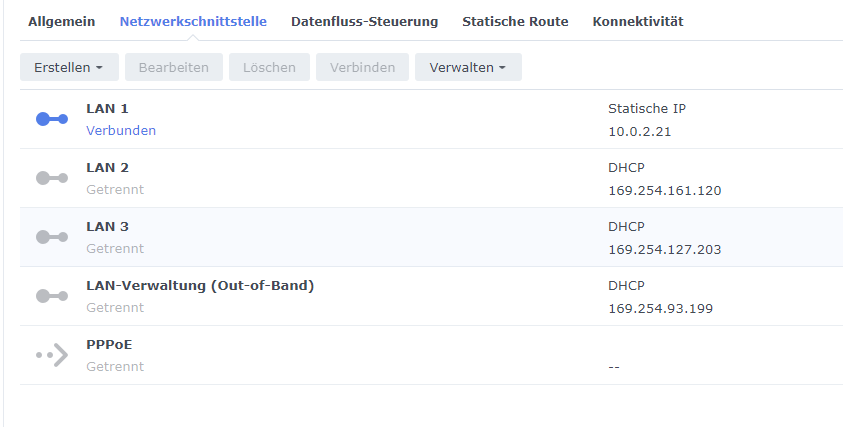Image resolution: width=843 pixels, height=427 pixels.
Task: Select the LAN 1 row label
Action: [x=107, y=108]
